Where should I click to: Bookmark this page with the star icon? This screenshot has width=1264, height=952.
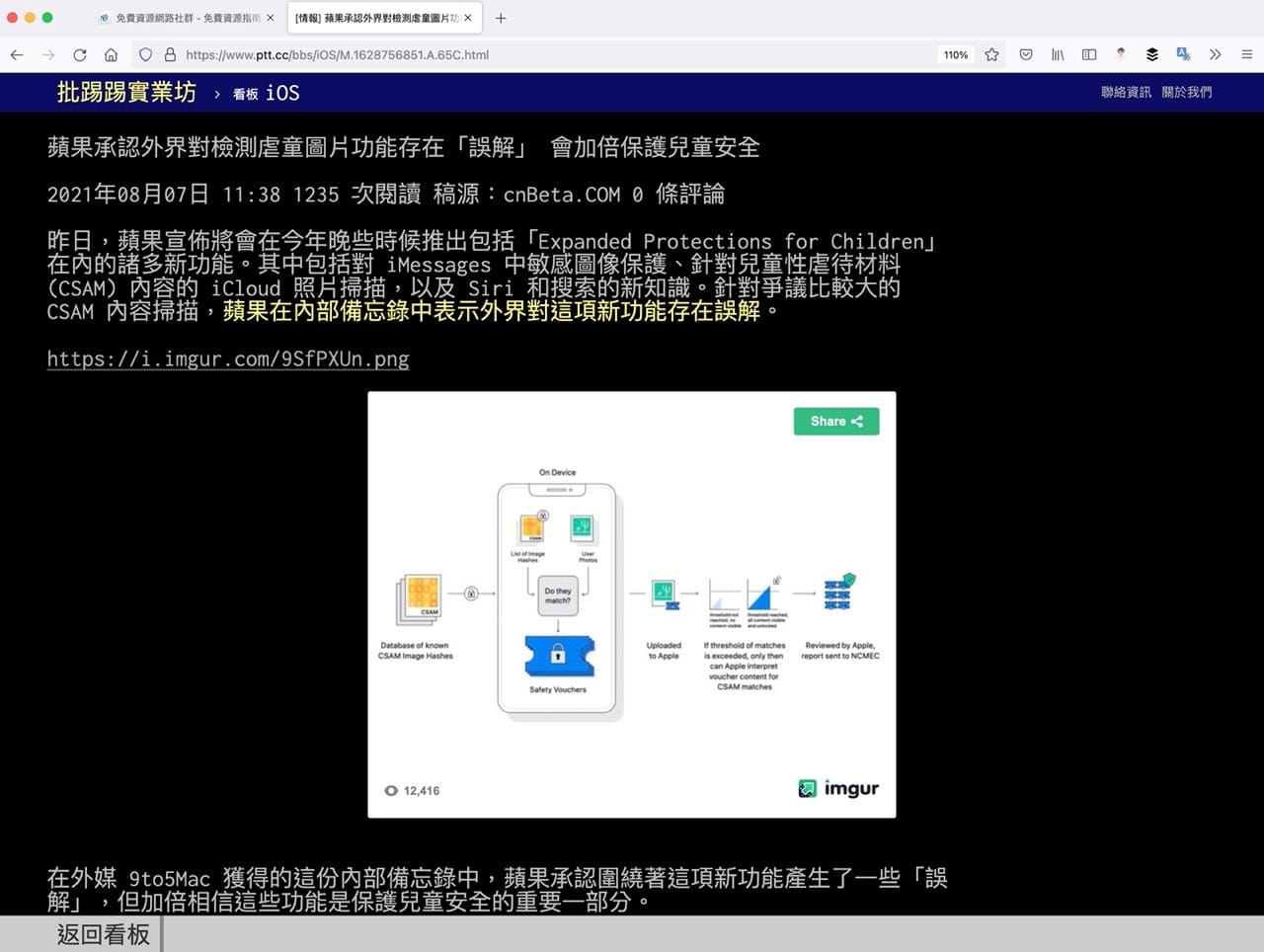tap(991, 55)
